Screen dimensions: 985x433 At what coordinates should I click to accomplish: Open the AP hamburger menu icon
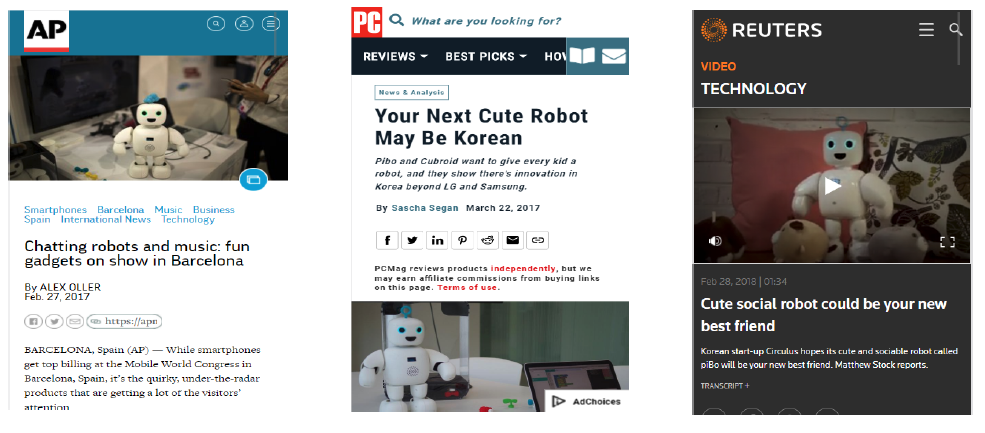pos(271,24)
